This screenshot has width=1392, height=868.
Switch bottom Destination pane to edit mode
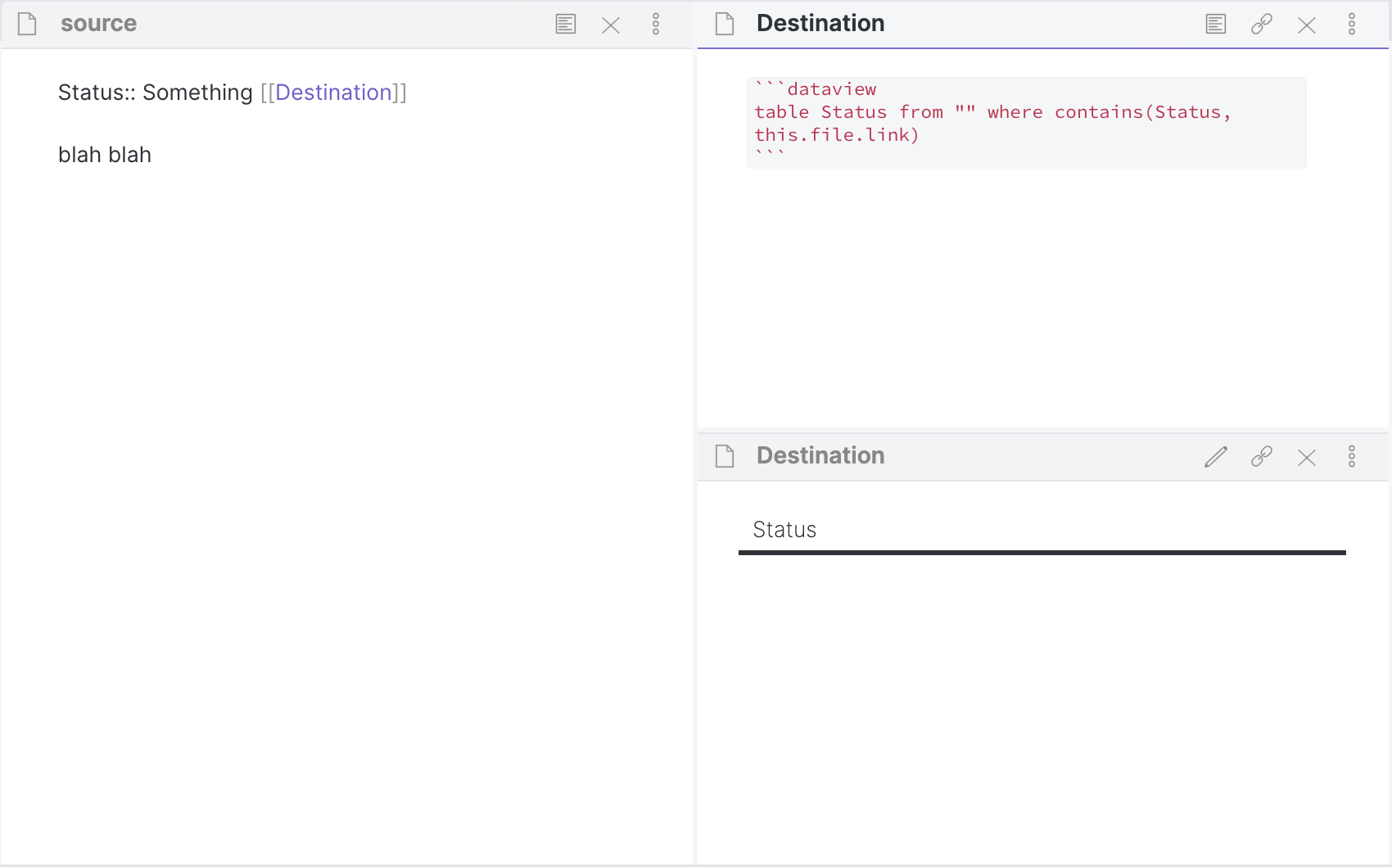click(1216, 456)
